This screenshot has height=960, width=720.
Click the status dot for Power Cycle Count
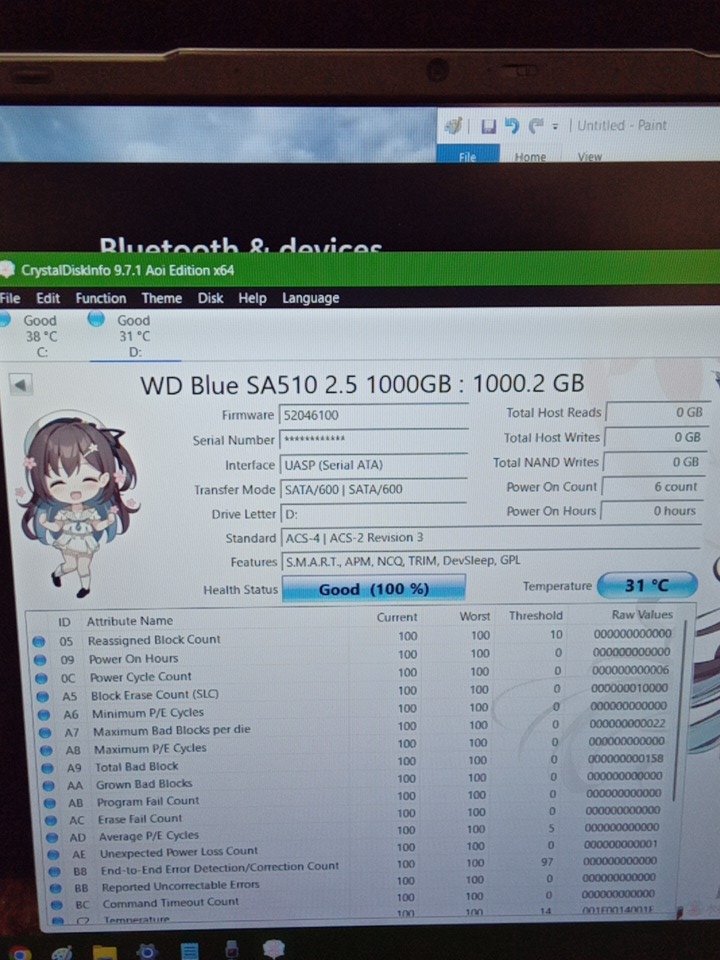(x=42, y=678)
